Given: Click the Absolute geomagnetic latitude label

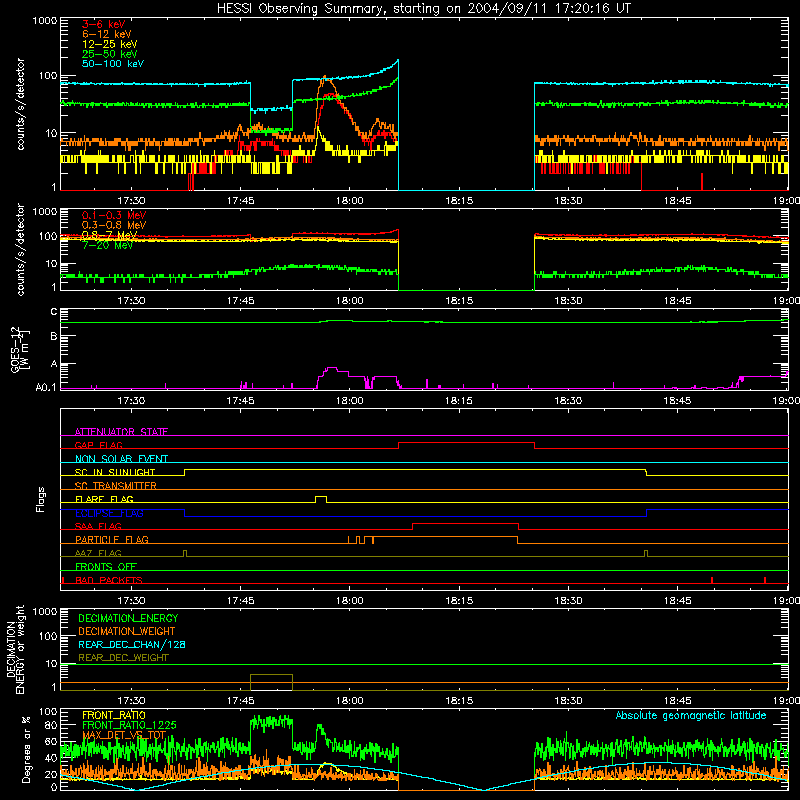Looking at the screenshot, I should click(x=691, y=715).
